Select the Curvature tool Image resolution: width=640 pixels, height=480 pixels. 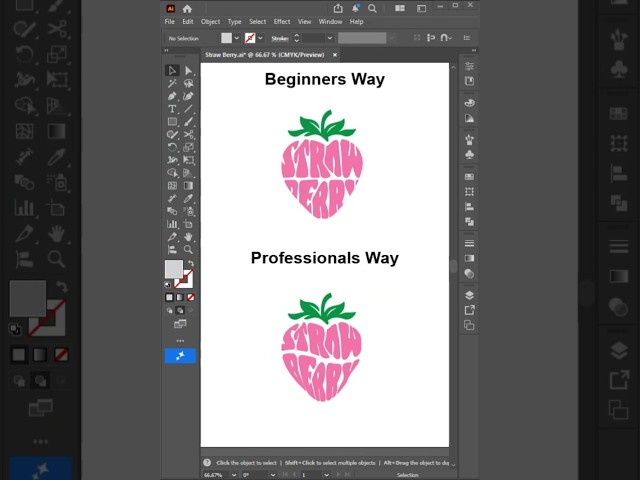click(x=188, y=96)
